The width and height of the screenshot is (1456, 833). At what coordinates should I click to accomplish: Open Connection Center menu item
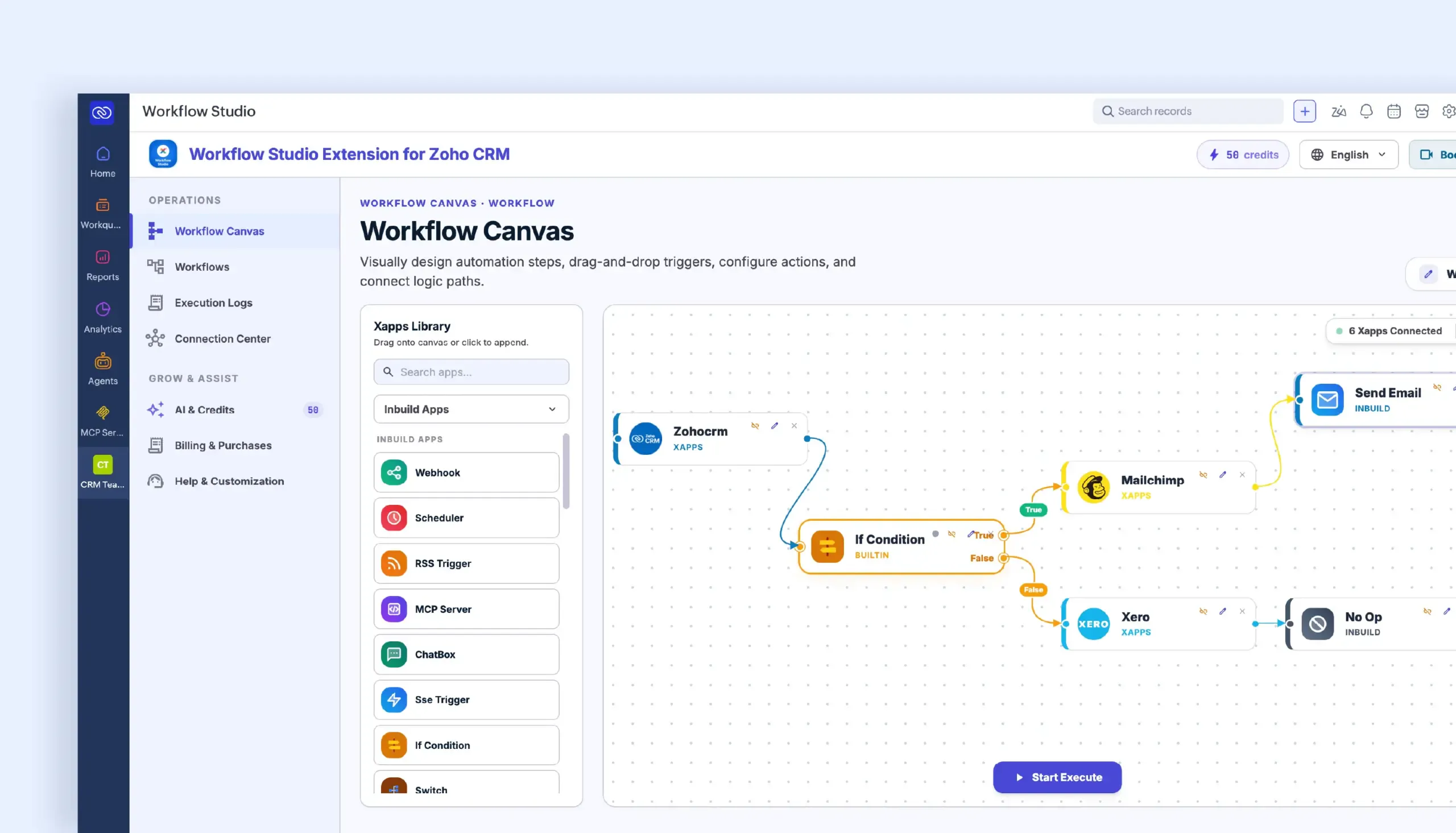235,339
